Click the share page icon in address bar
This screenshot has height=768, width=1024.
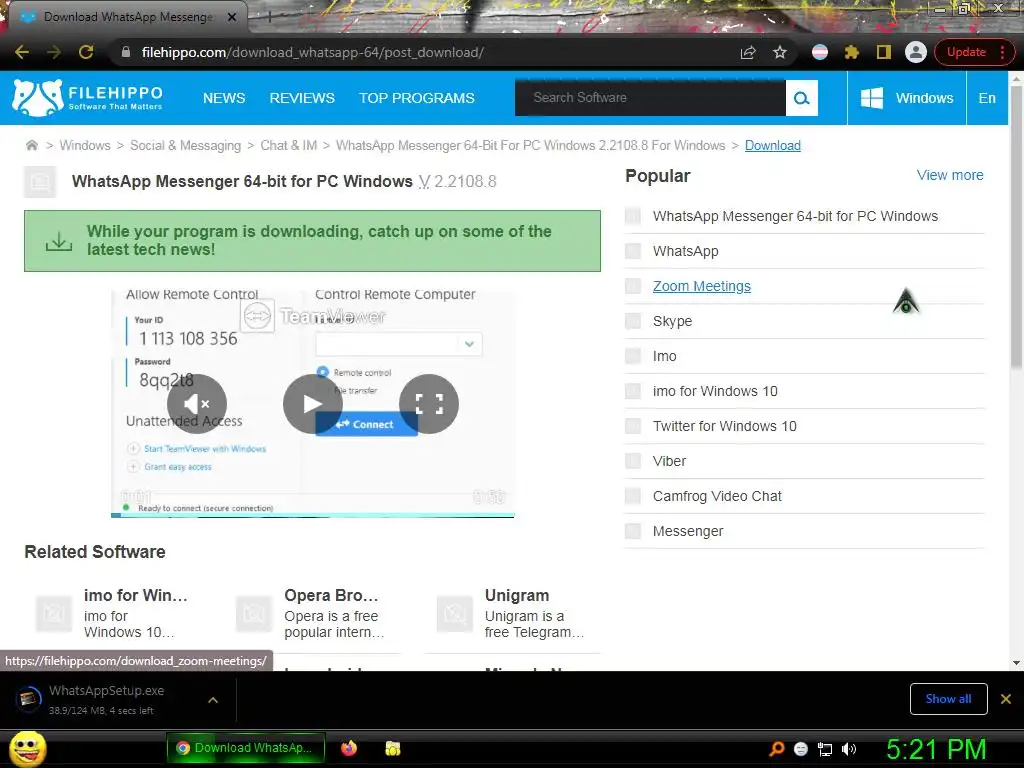tap(748, 52)
